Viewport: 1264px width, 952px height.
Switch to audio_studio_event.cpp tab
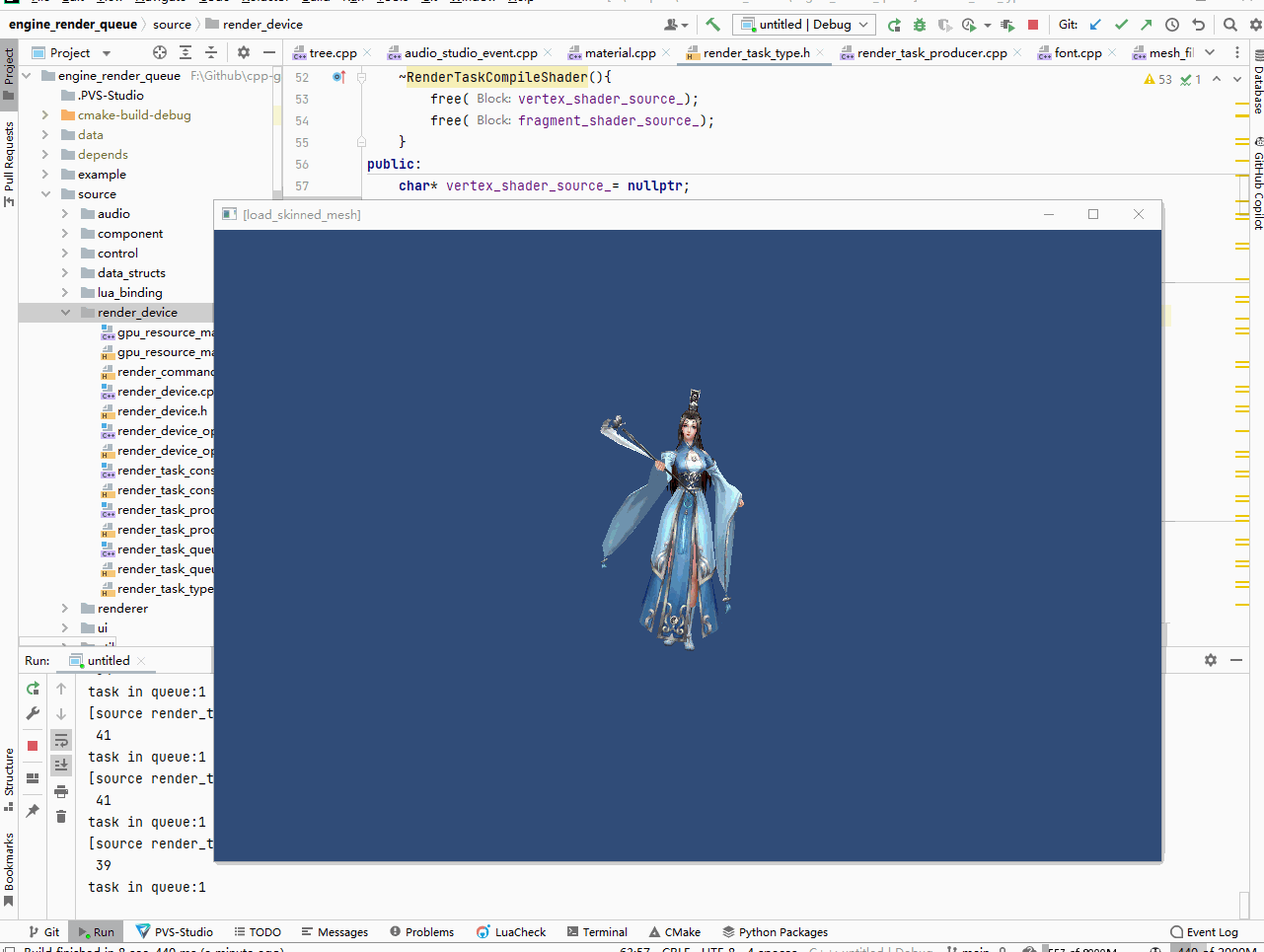tap(471, 53)
